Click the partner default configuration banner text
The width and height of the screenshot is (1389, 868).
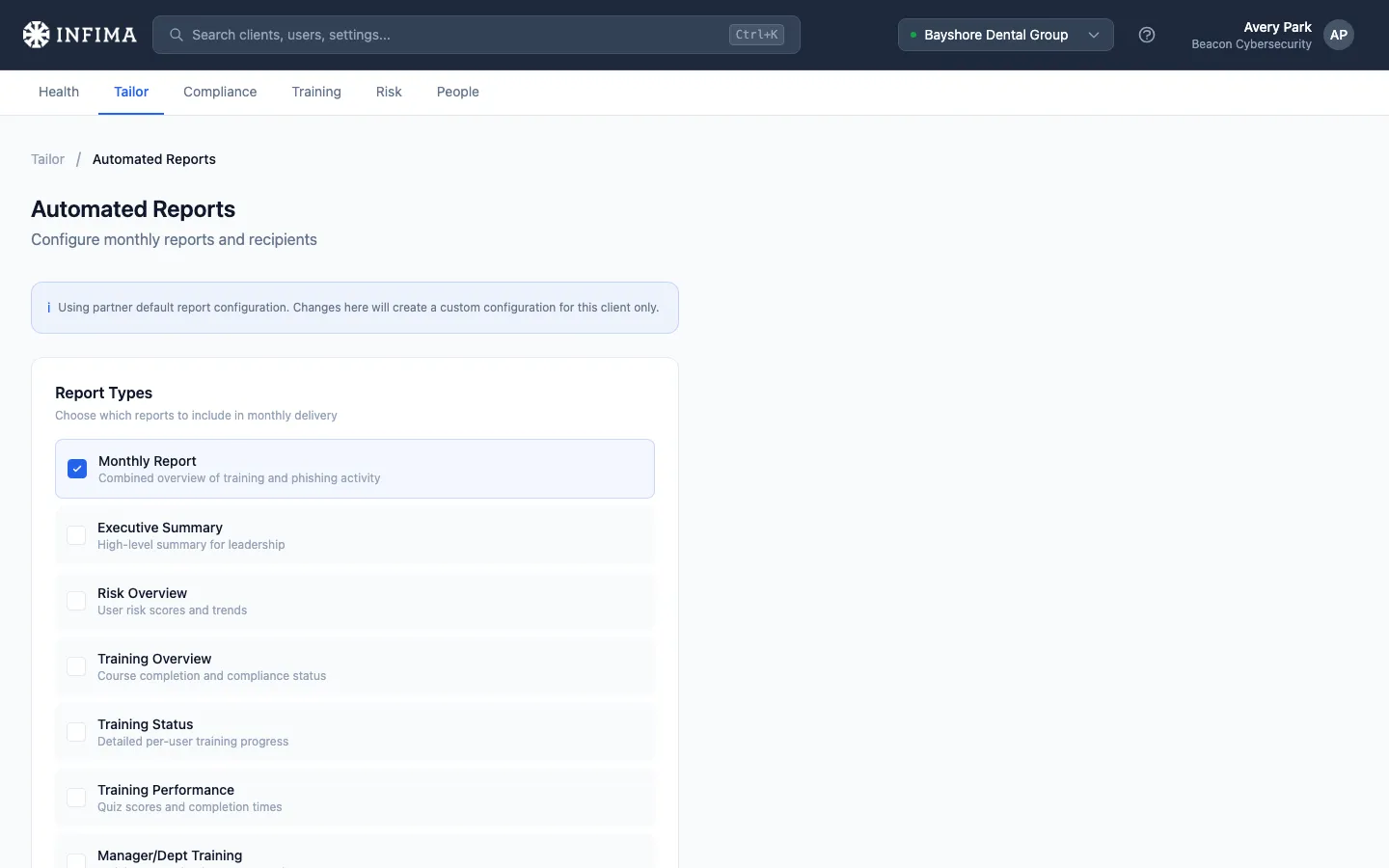[359, 308]
